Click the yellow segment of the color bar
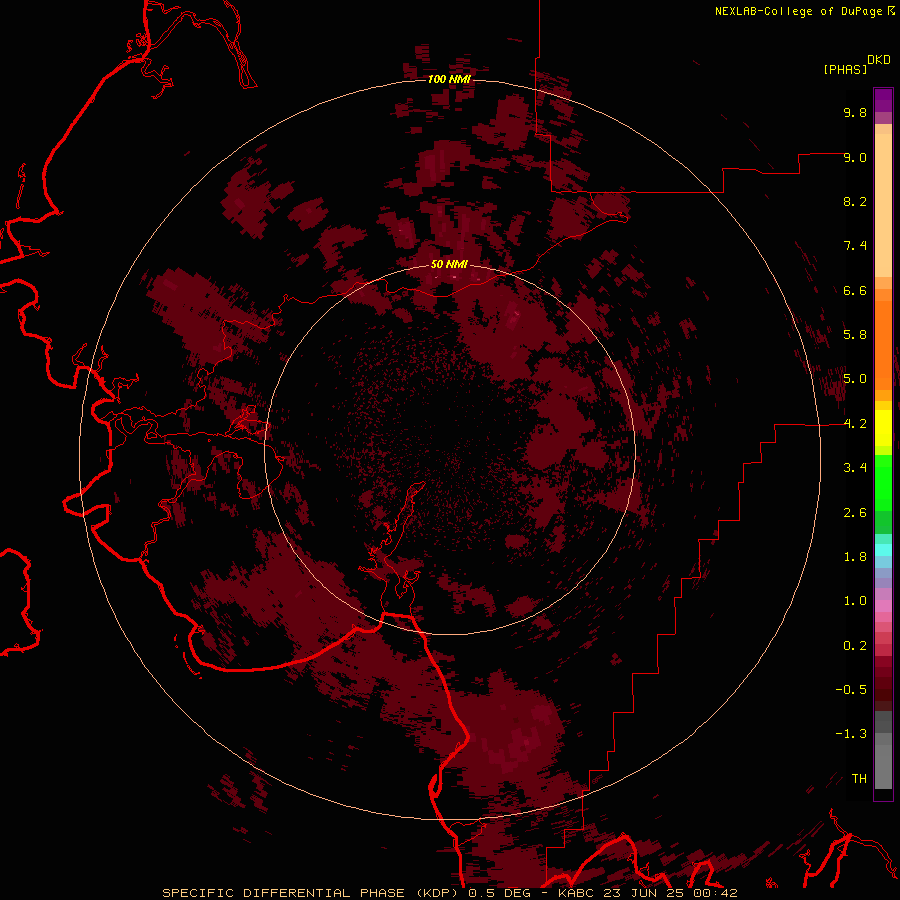 [x=883, y=428]
